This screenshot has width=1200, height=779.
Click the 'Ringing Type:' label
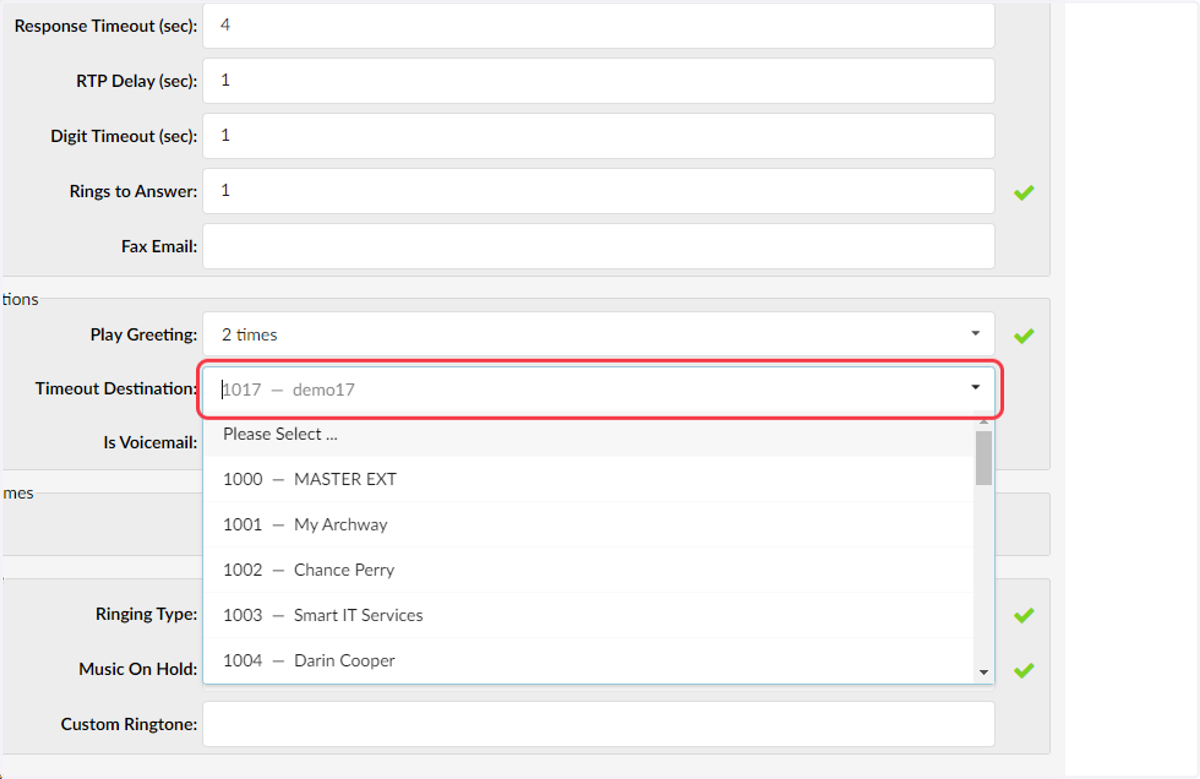(146, 614)
